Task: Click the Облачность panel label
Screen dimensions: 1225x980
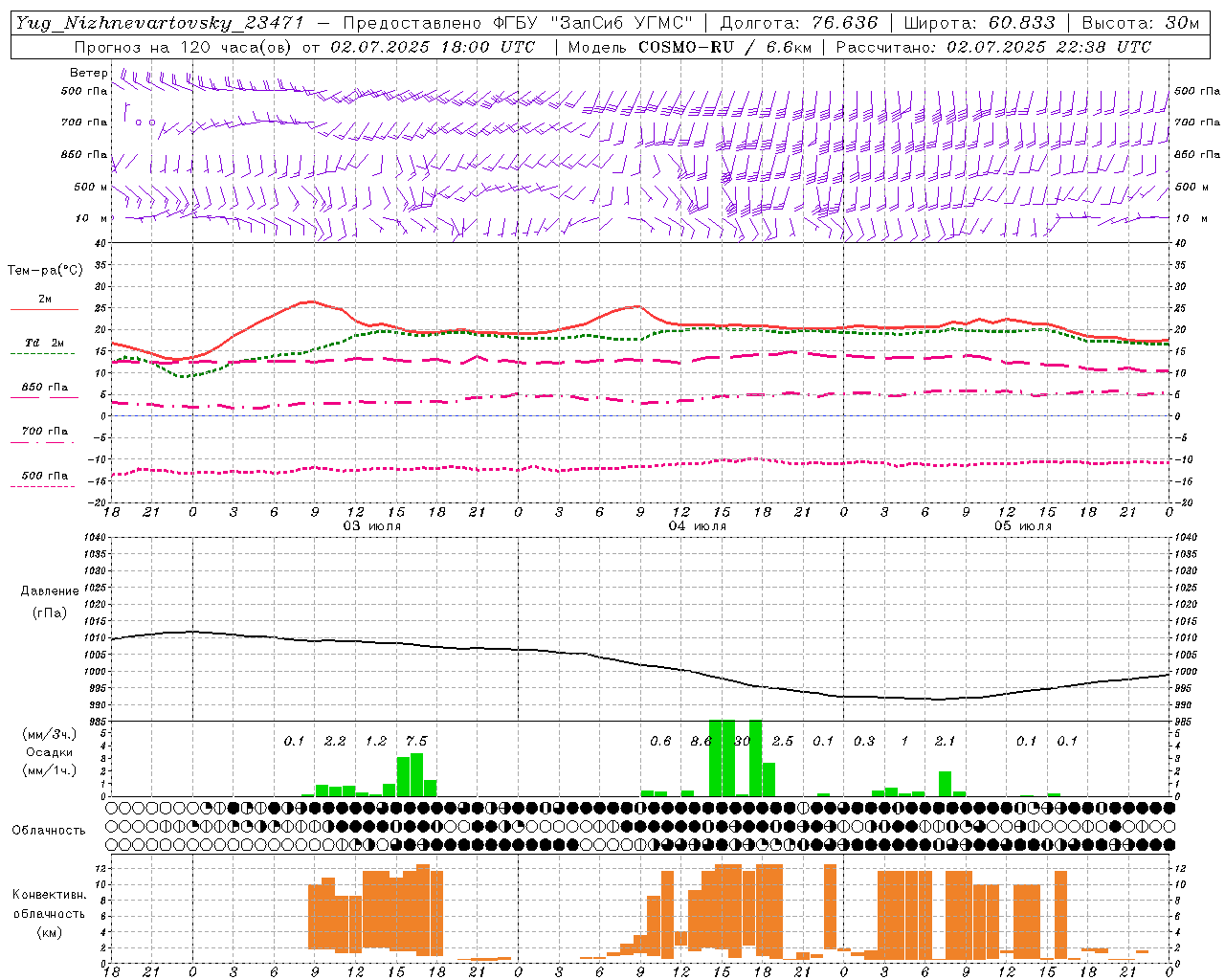Action: [49, 830]
